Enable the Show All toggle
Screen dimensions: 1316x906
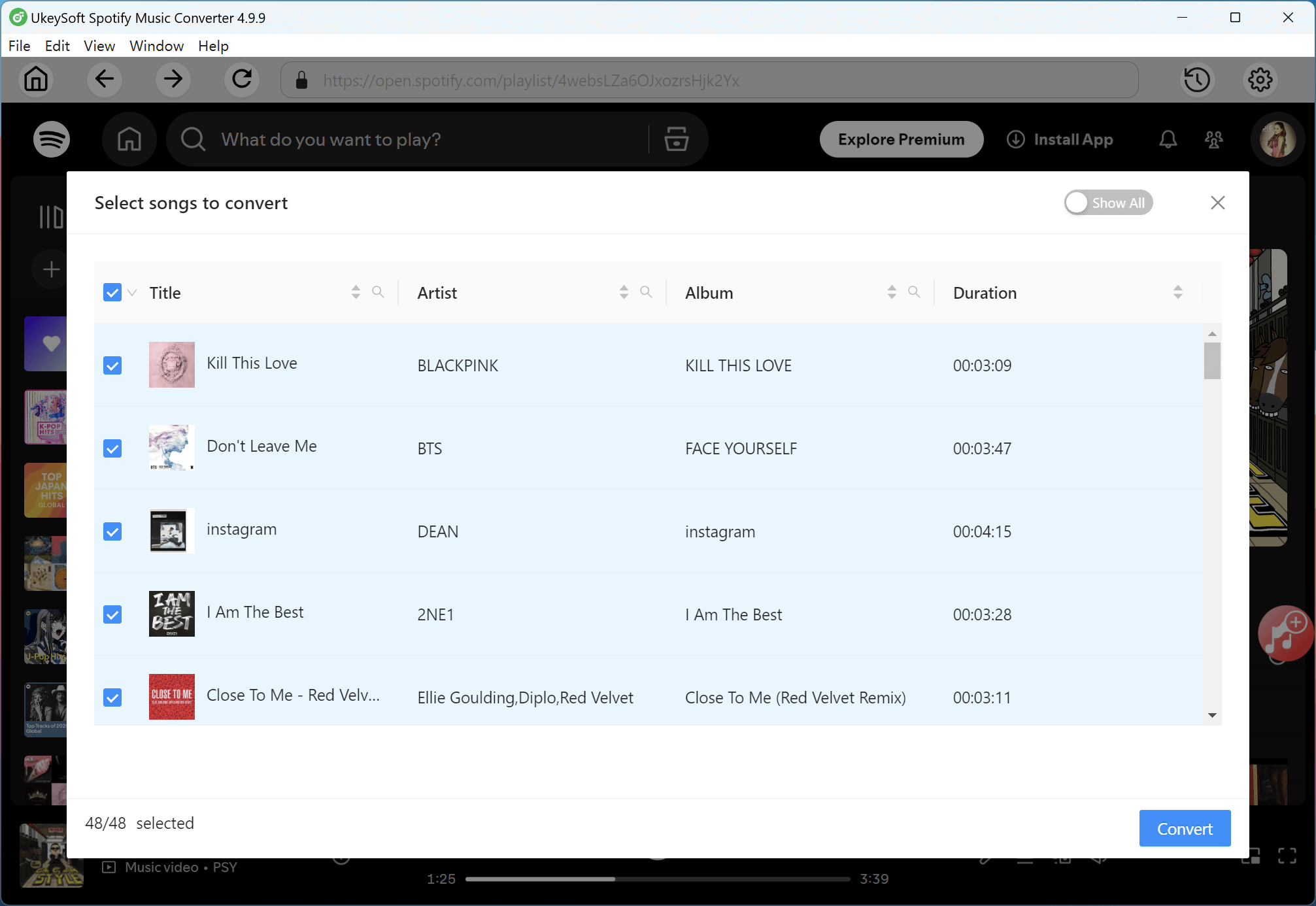tap(1108, 203)
